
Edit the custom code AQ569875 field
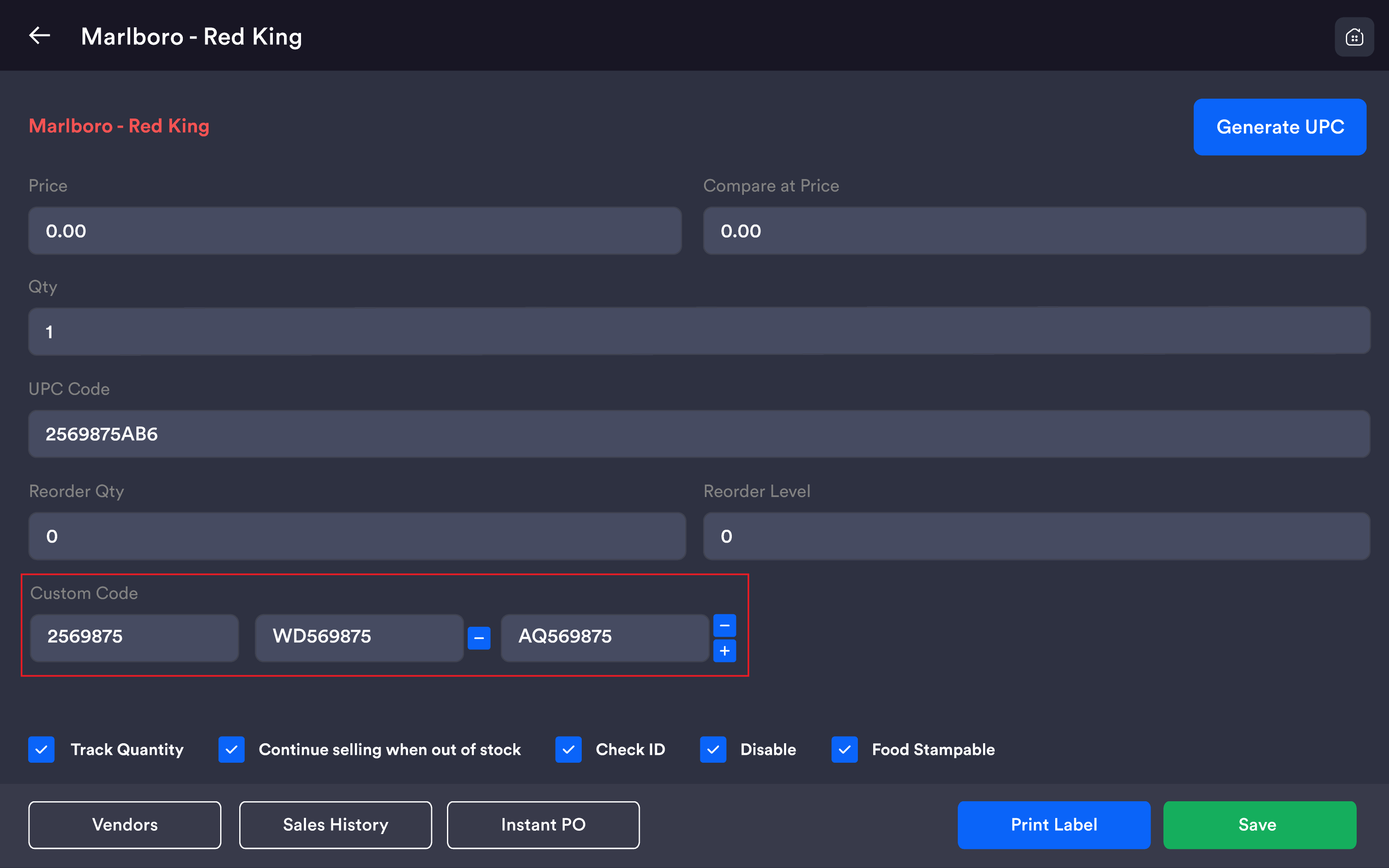tap(605, 638)
